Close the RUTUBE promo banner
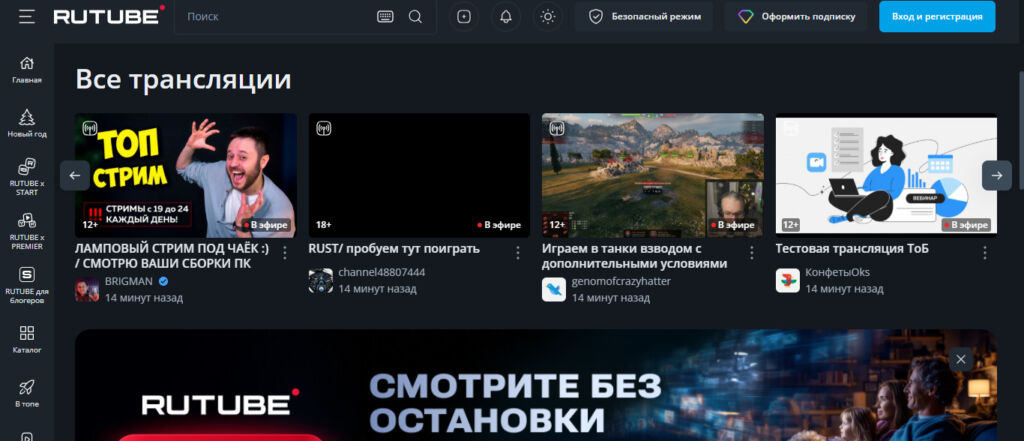This screenshot has width=1024, height=441. pyautogui.click(x=961, y=359)
